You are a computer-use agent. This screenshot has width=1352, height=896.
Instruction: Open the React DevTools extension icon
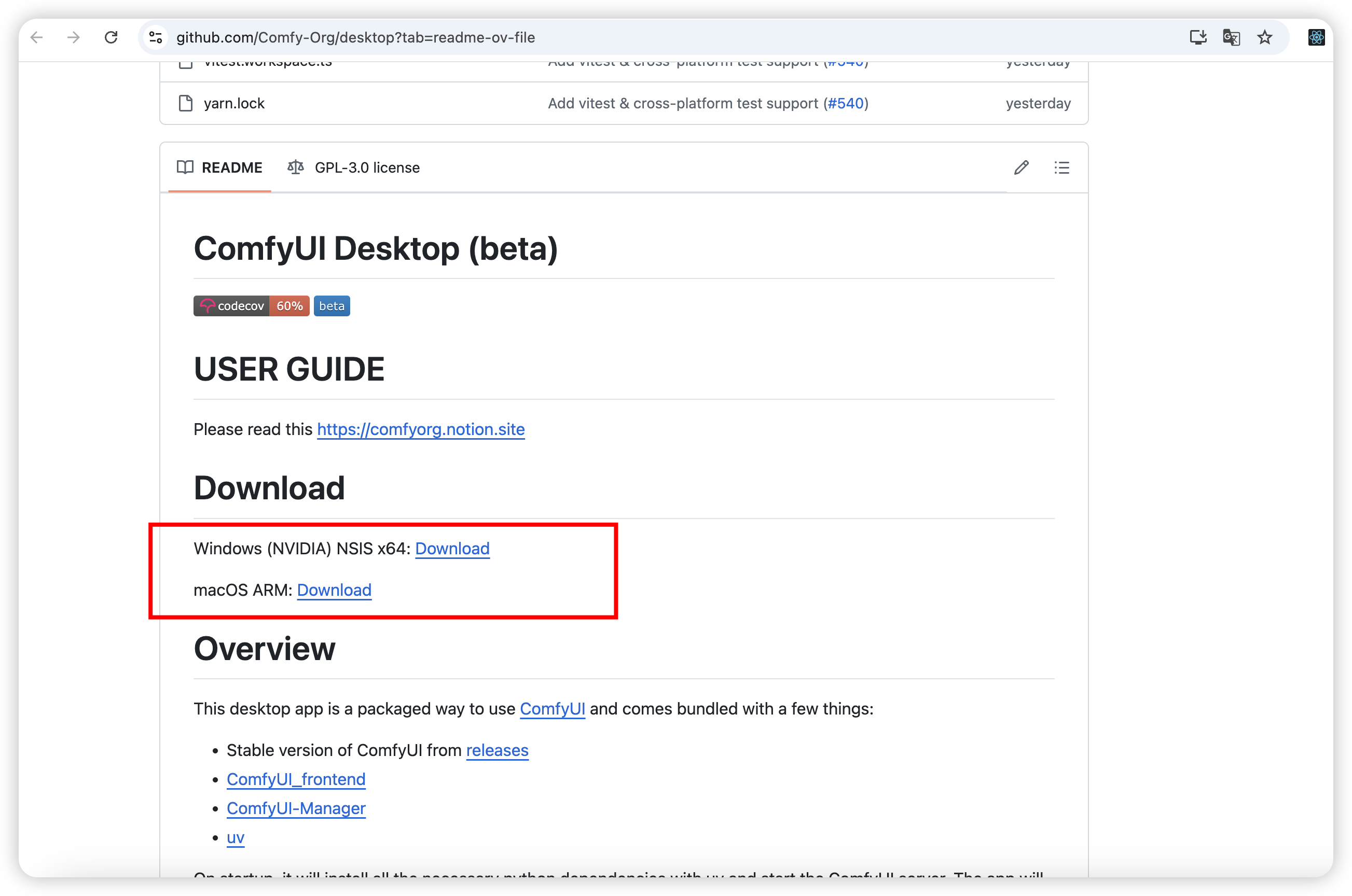click(x=1316, y=38)
